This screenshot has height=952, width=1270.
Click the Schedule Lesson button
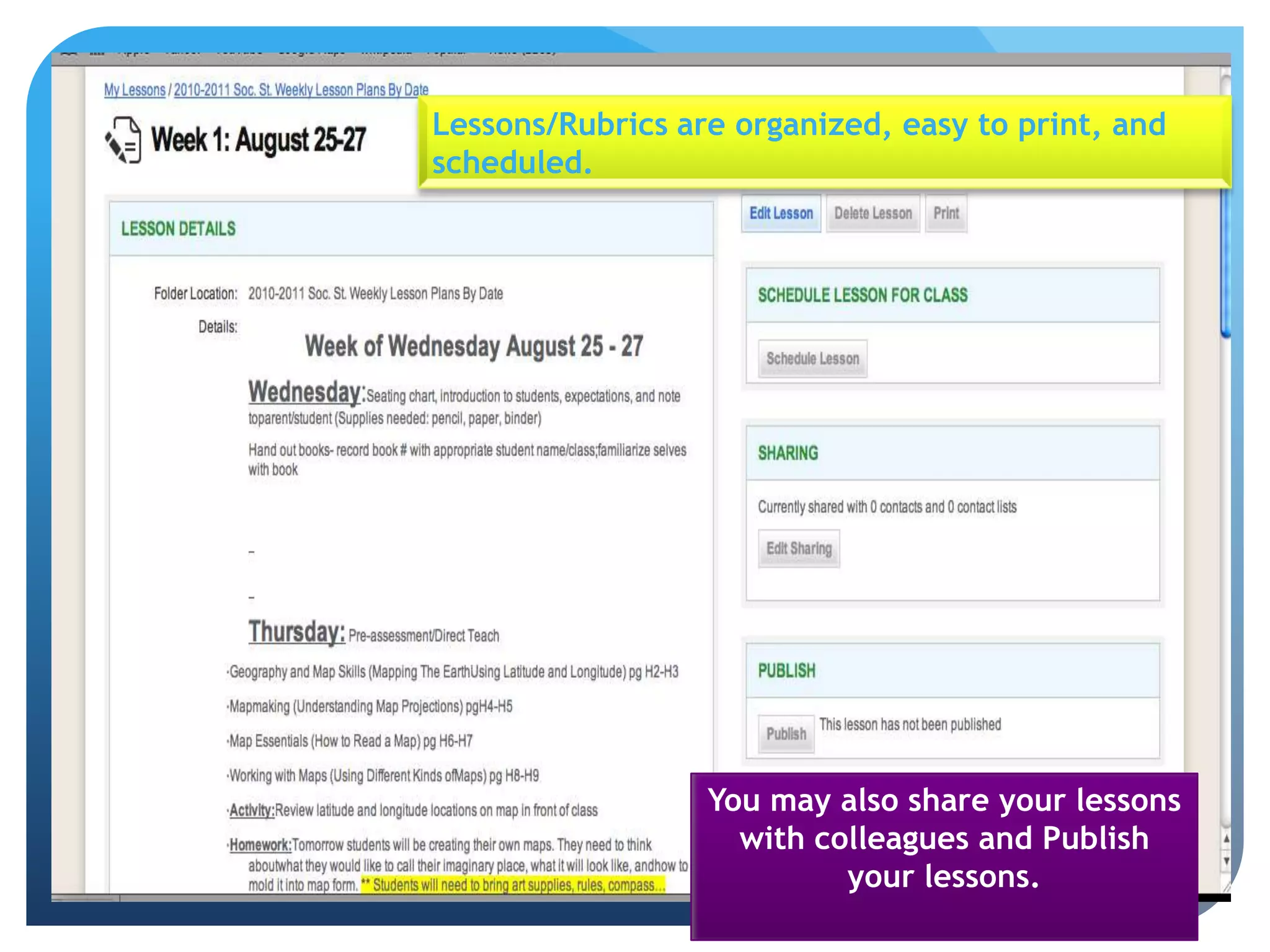[x=812, y=358]
